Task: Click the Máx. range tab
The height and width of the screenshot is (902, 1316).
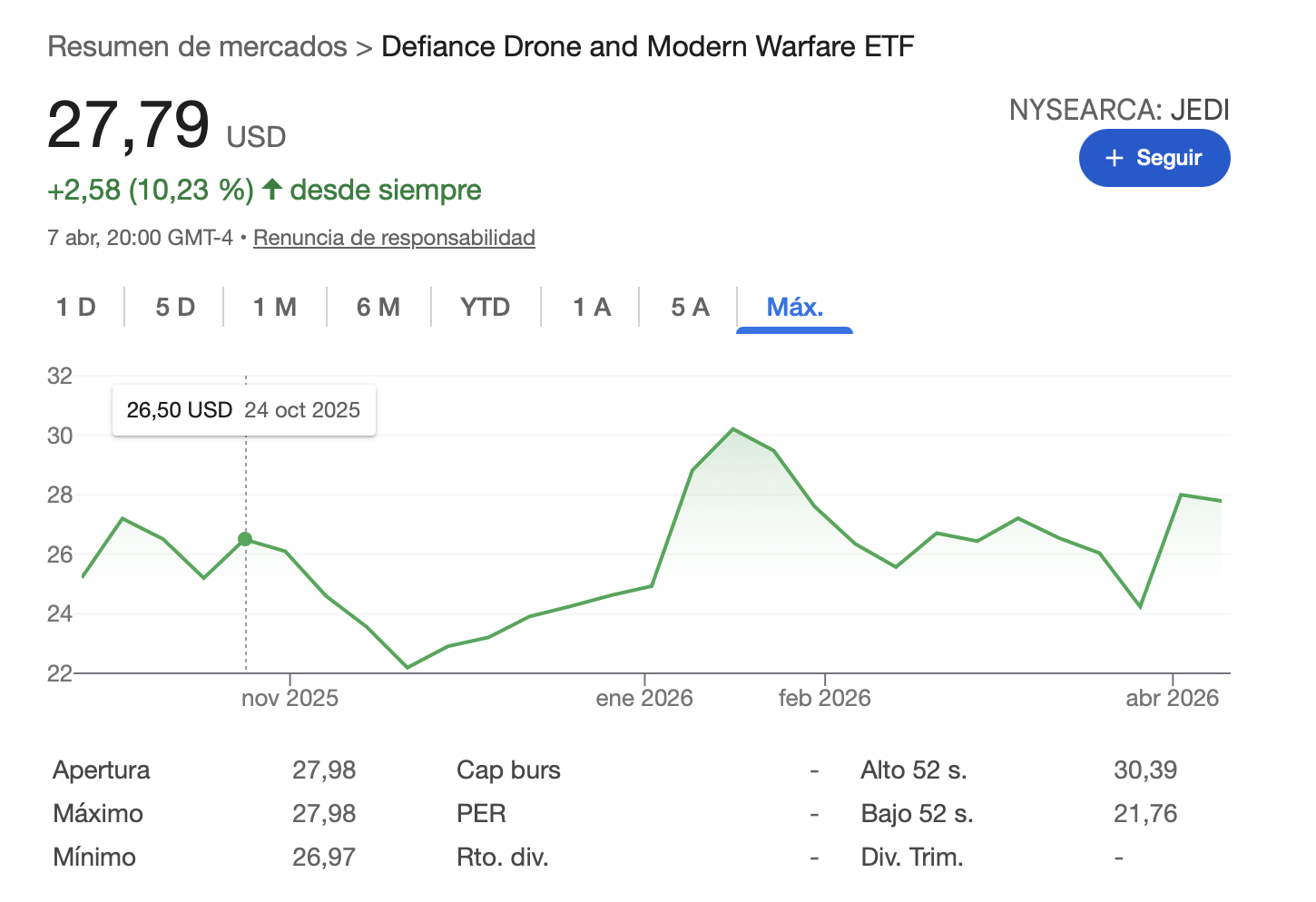Action: click(795, 307)
